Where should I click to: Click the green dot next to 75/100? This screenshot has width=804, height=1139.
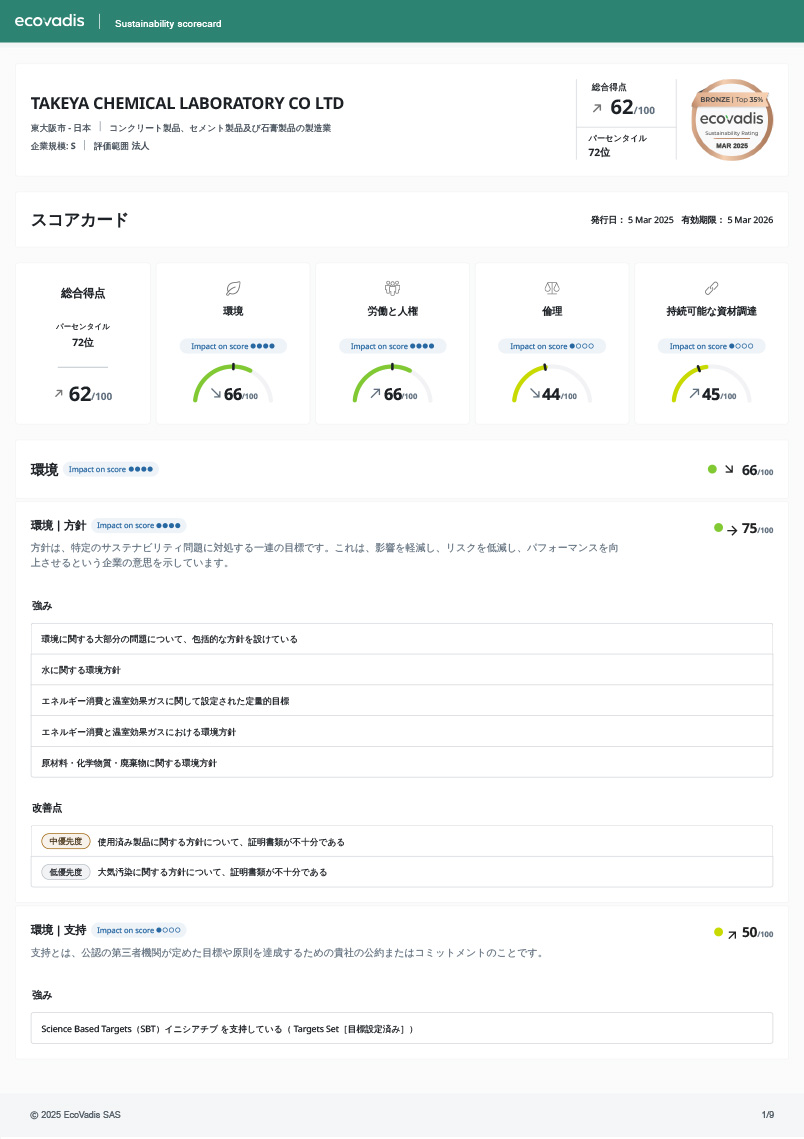pos(718,528)
